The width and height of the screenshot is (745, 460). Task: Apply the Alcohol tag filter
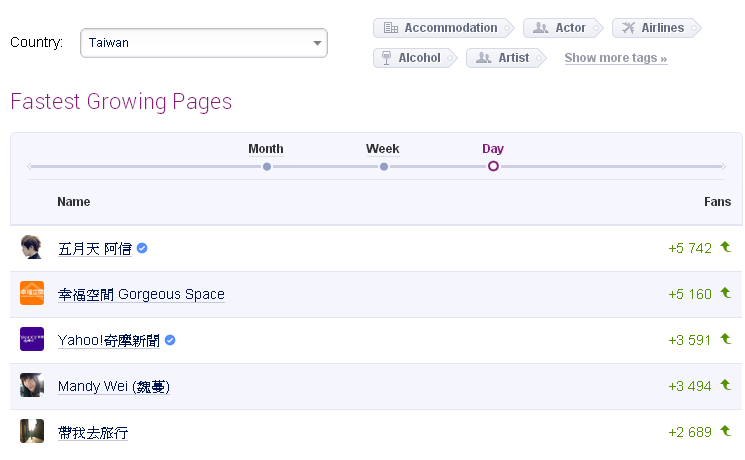(x=411, y=58)
